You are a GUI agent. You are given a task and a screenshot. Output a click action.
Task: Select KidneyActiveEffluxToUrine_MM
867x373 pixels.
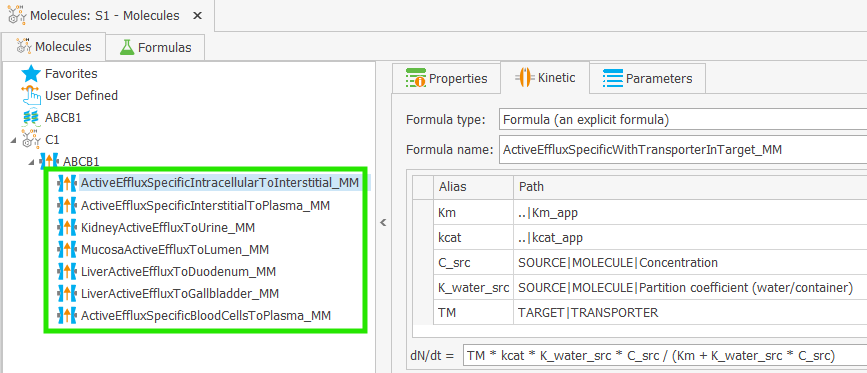click(x=168, y=227)
